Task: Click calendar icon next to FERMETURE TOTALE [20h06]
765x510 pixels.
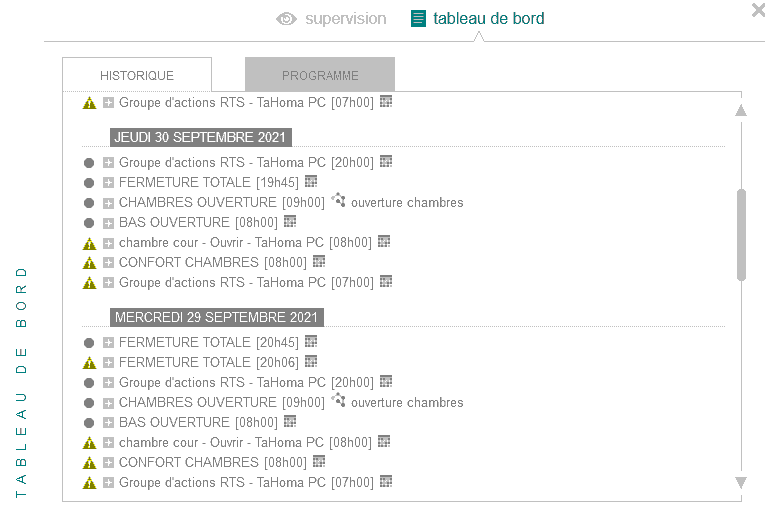Action: click(311, 361)
